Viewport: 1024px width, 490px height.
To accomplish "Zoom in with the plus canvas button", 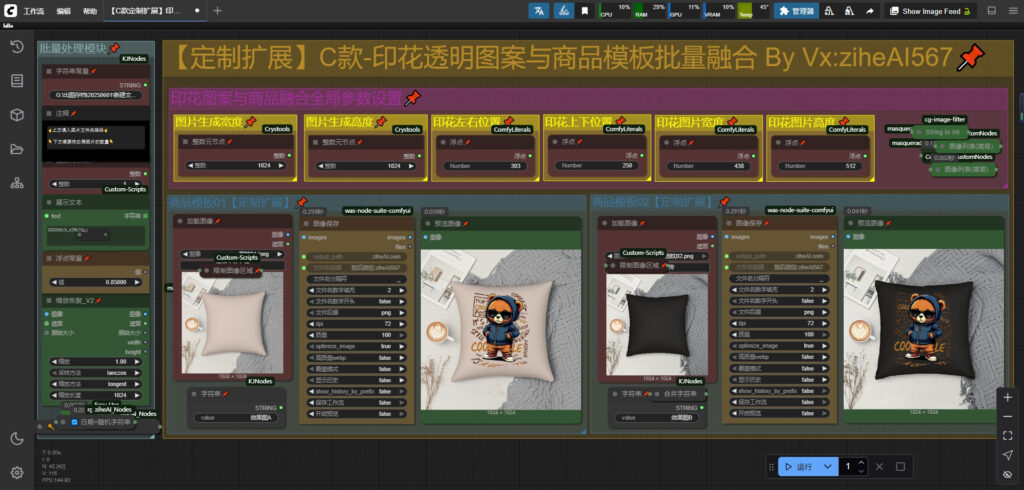I will click(x=1007, y=397).
